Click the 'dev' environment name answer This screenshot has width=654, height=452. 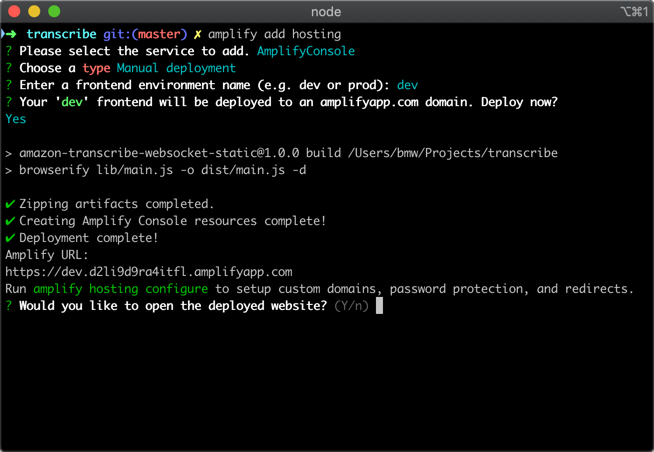tap(407, 85)
